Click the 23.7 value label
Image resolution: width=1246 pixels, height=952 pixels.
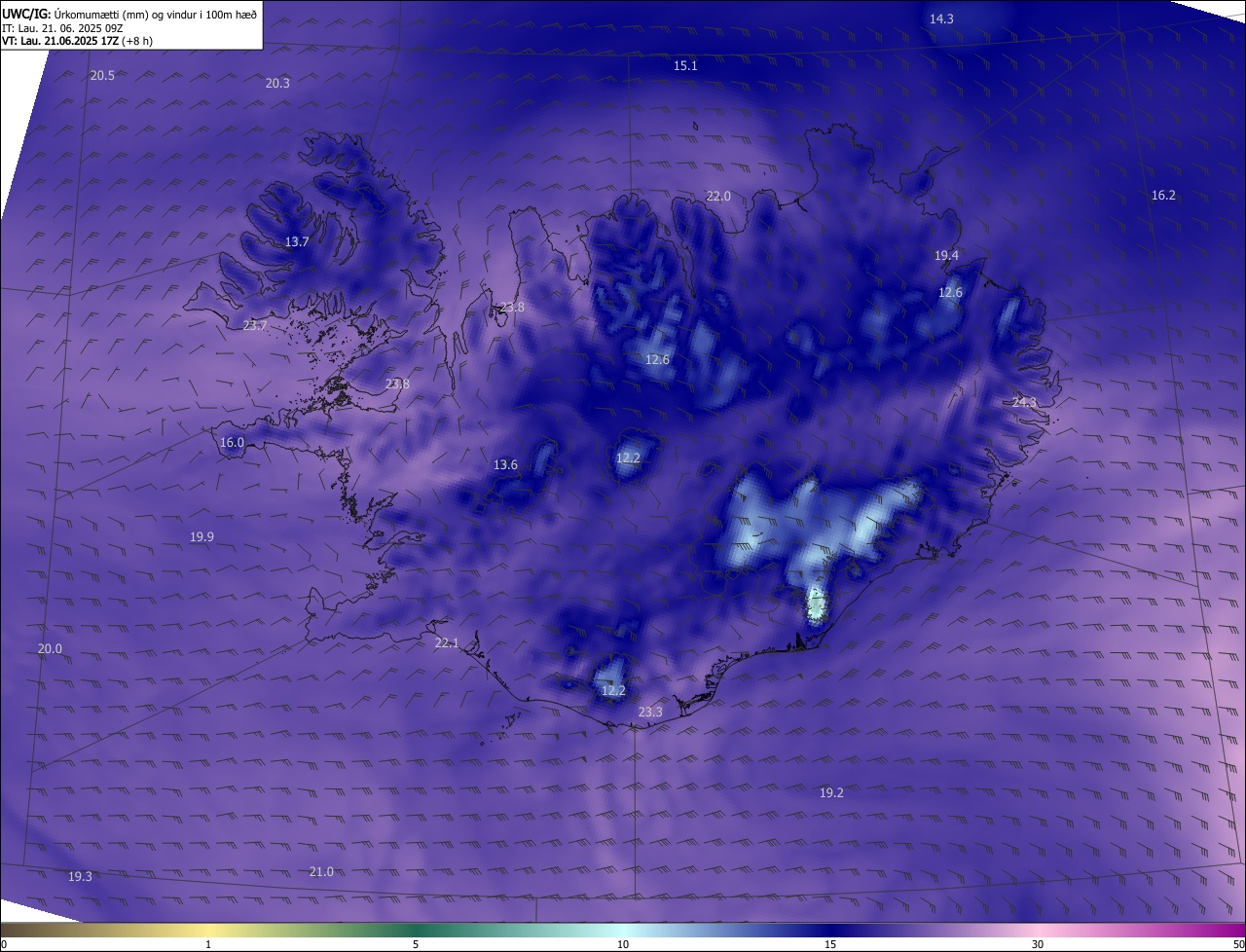click(255, 325)
